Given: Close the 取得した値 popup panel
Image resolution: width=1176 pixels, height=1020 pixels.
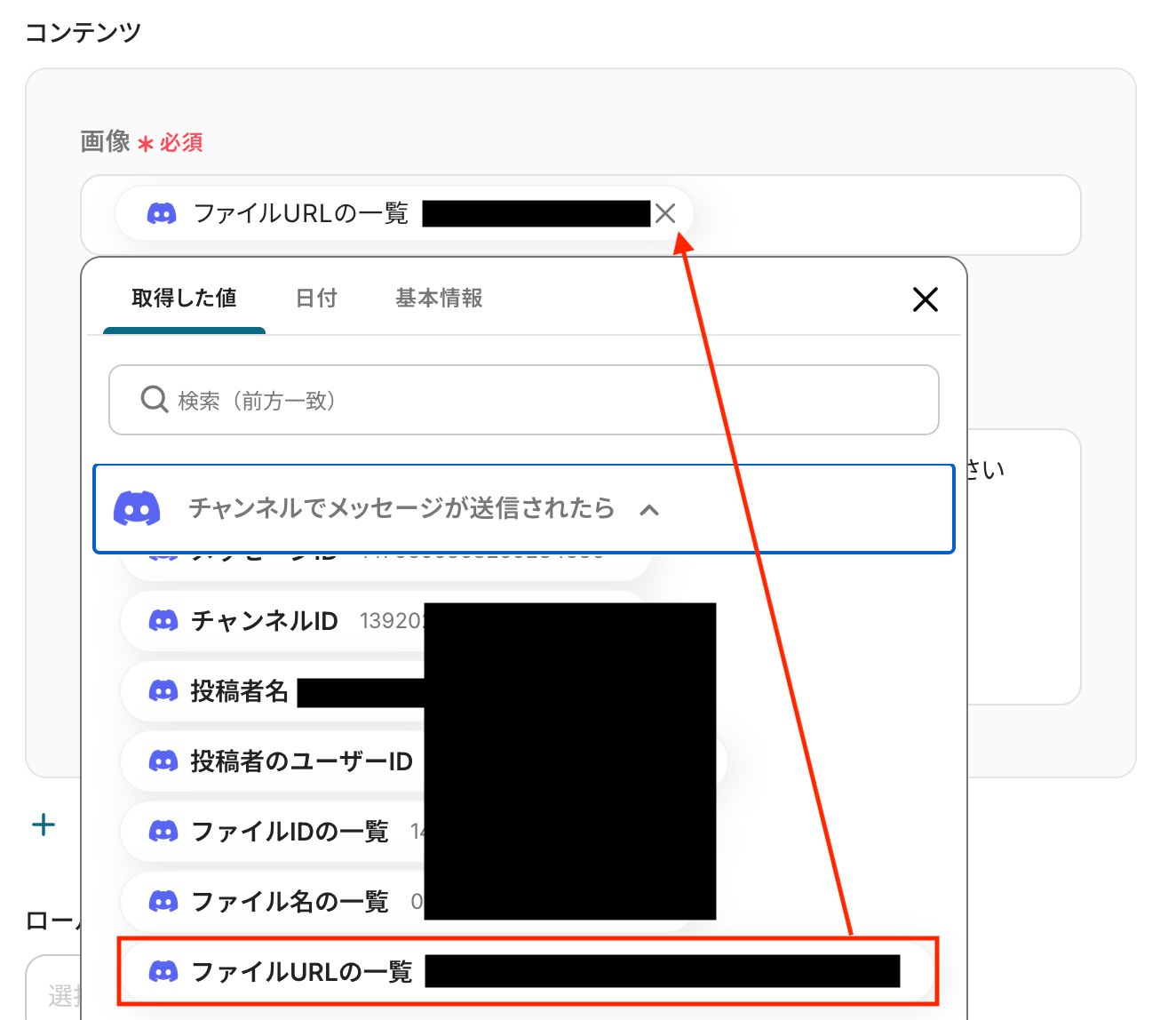Looking at the screenshot, I should (x=926, y=299).
